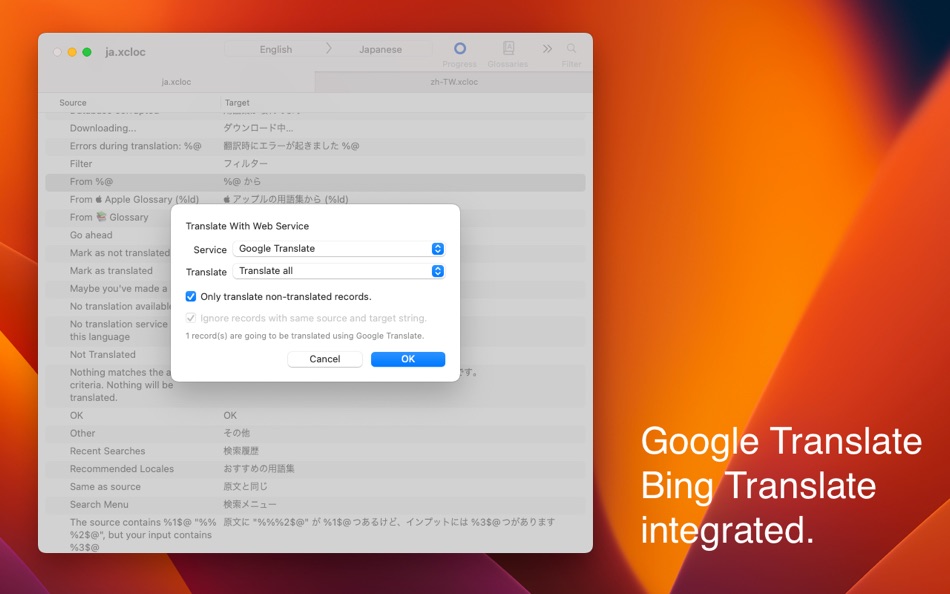Click the yellow minimize window button
950x594 pixels.
click(x=72, y=52)
